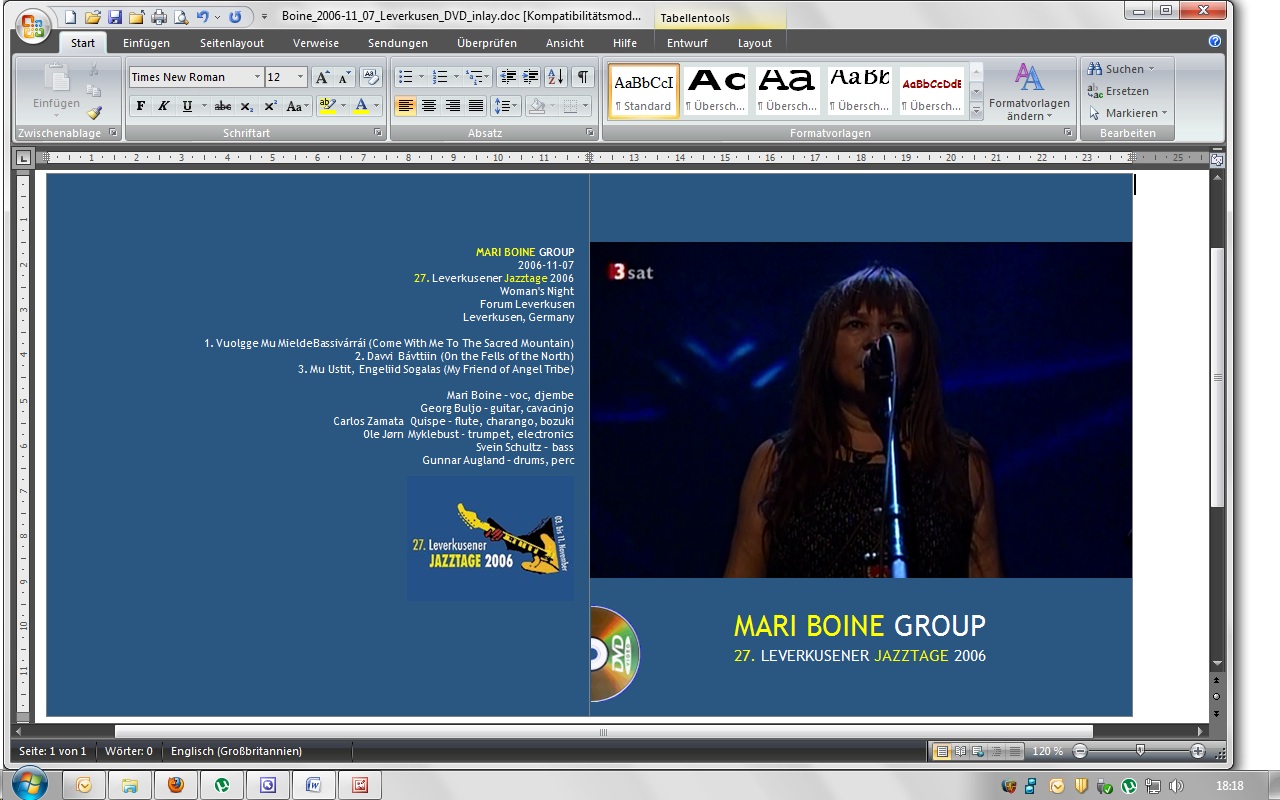Image resolution: width=1280 pixels, height=800 pixels.
Task: Click the repeat/redo arrow icon
Action: pyautogui.click(x=235, y=17)
